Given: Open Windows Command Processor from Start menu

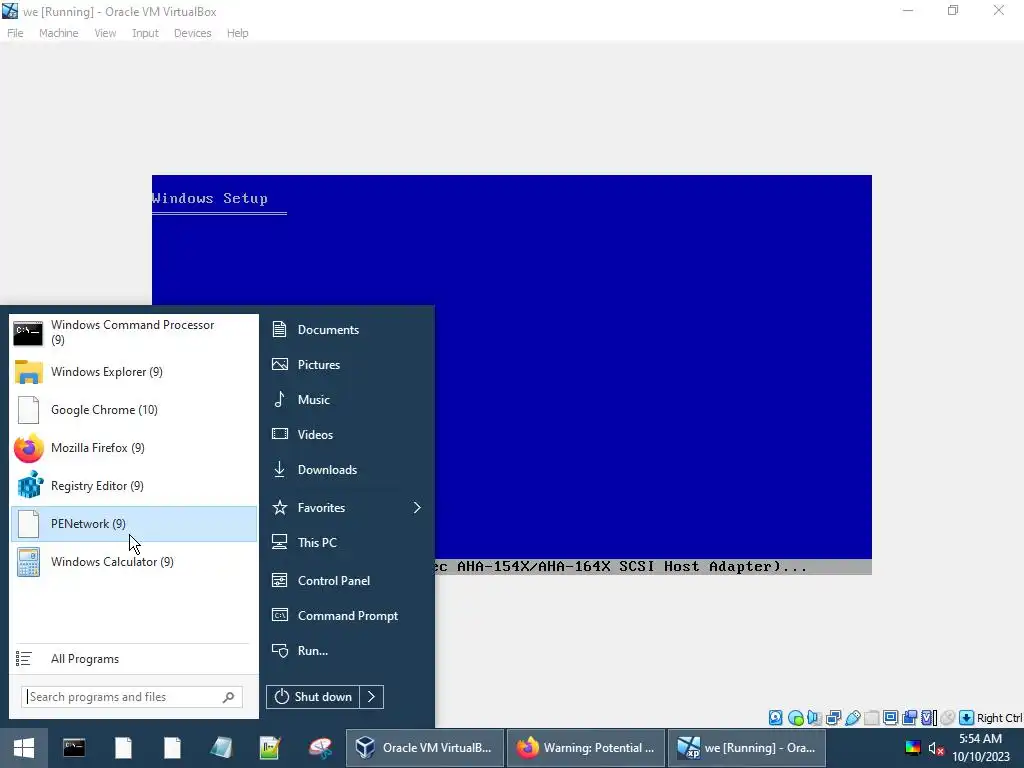Looking at the screenshot, I should coord(134,332).
